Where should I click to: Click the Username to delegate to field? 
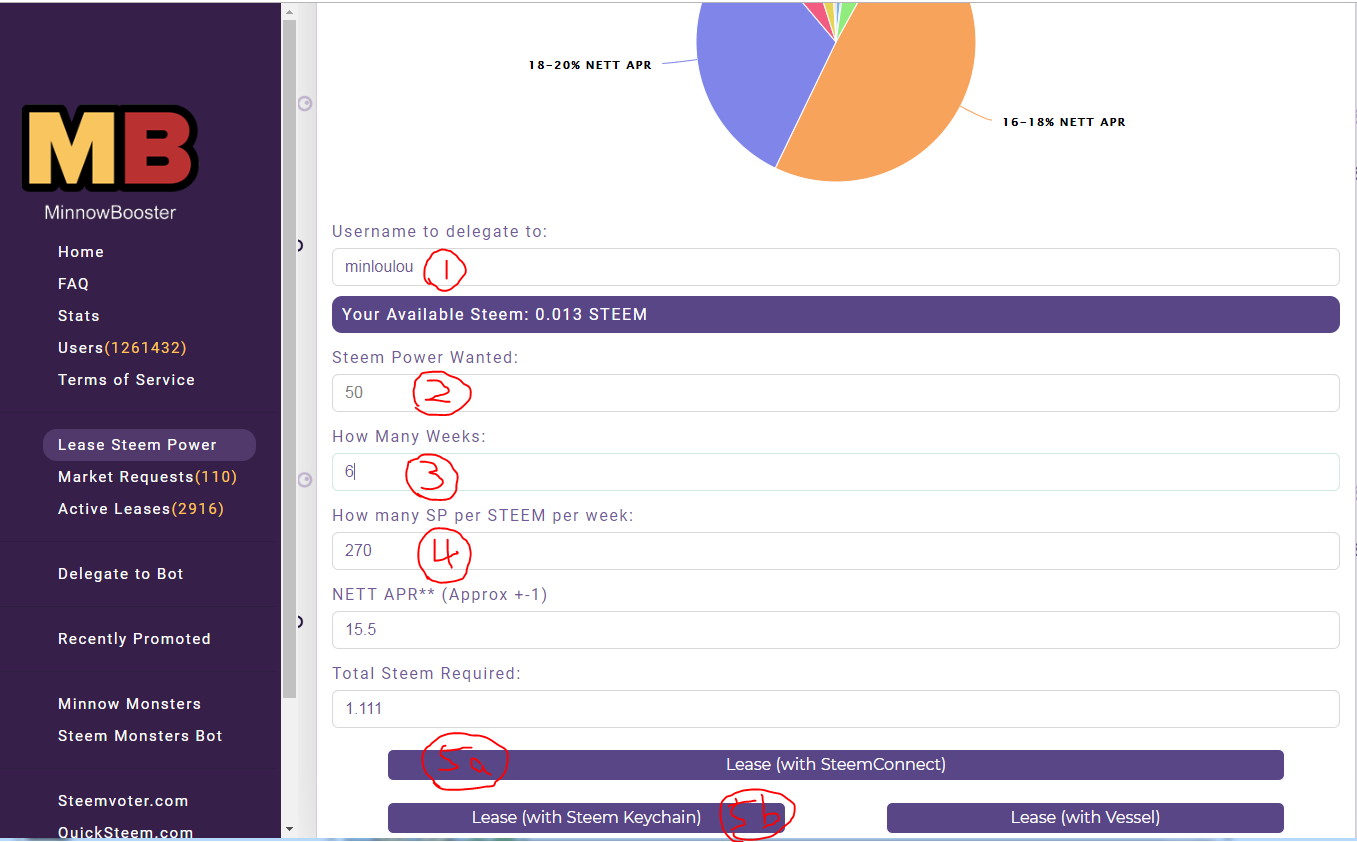835,267
